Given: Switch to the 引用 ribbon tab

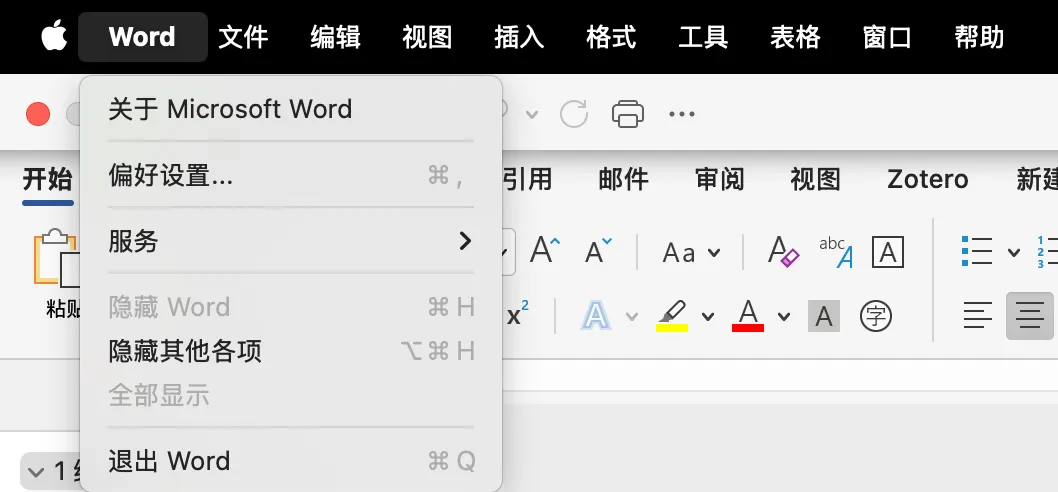Looking at the screenshot, I should click(x=528, y=180).
